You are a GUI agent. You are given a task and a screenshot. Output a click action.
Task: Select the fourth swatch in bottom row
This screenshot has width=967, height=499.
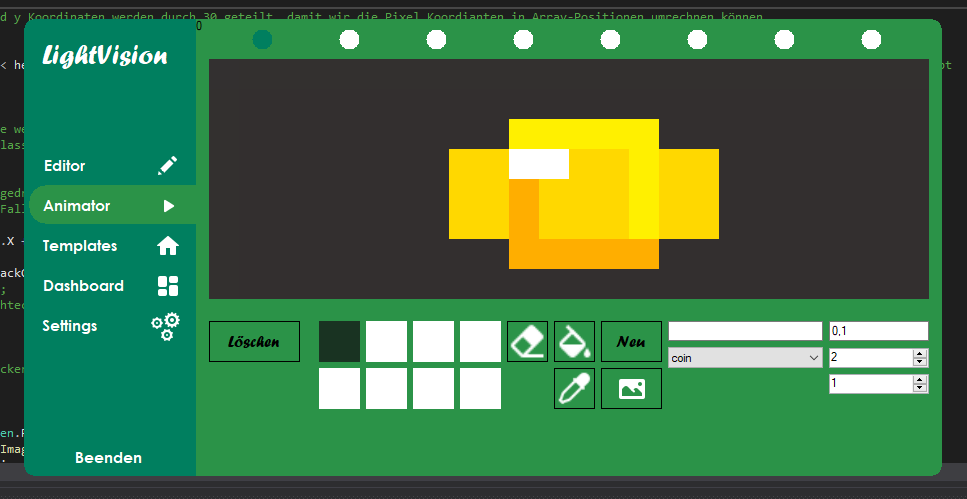click(x=480, y=389)
